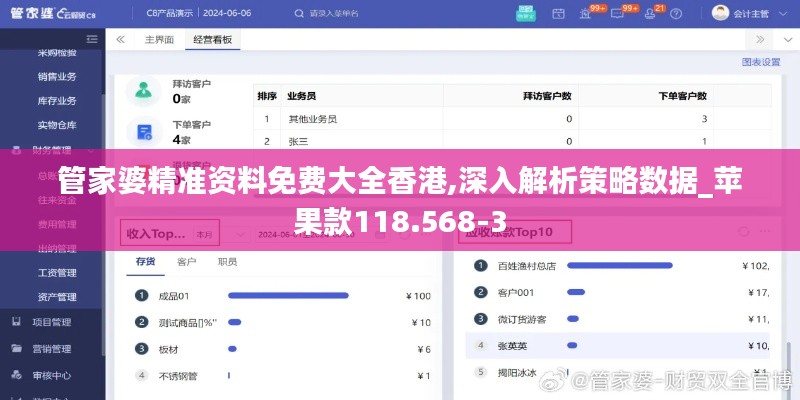Collapse the sidebar with the menu toggle icon

(92, 39)
